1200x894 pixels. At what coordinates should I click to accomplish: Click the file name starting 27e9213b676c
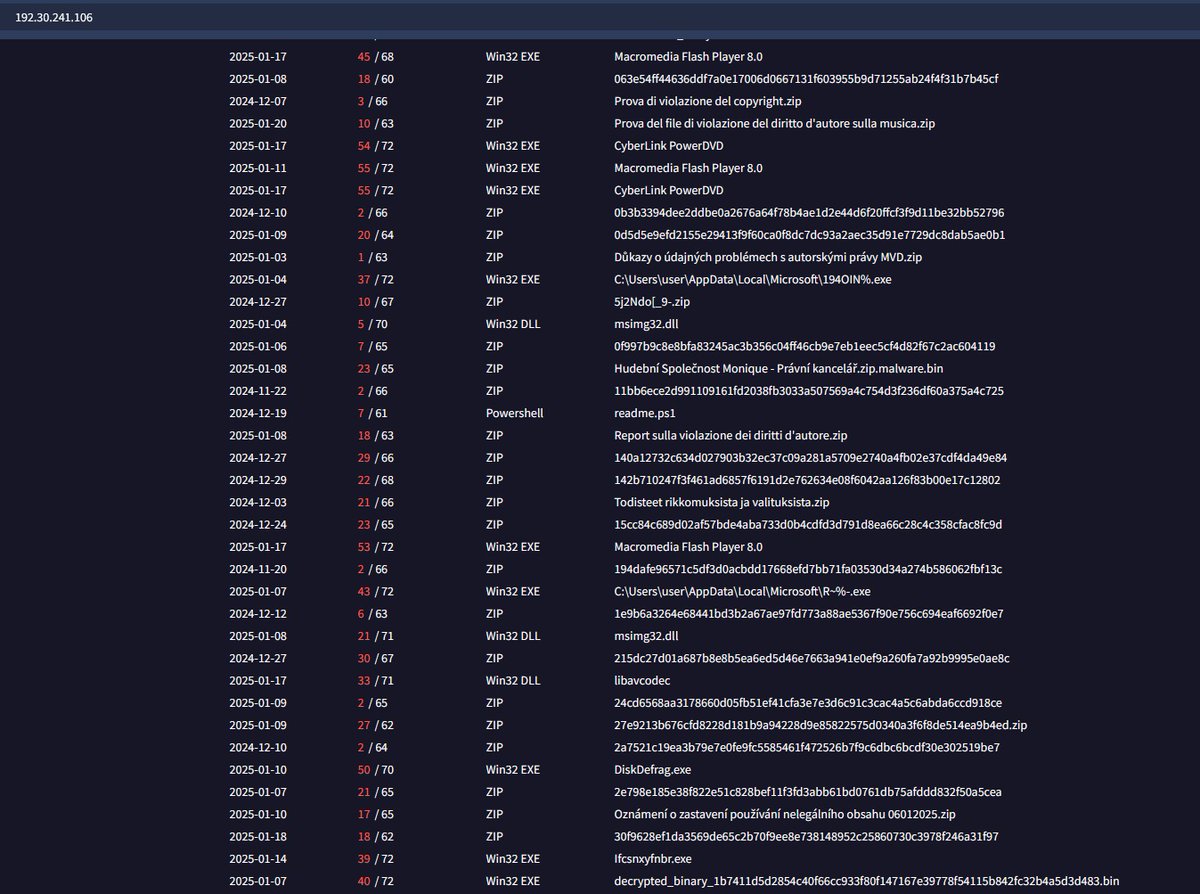pos(821,725)
